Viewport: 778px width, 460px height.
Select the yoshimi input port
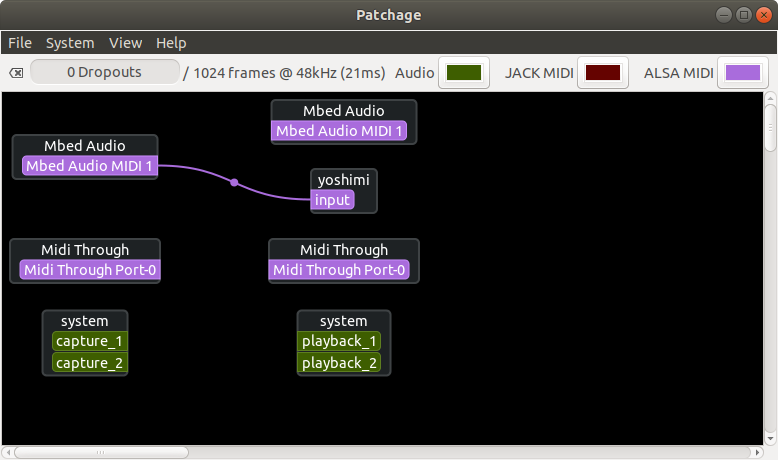click(x=332, y=200)
